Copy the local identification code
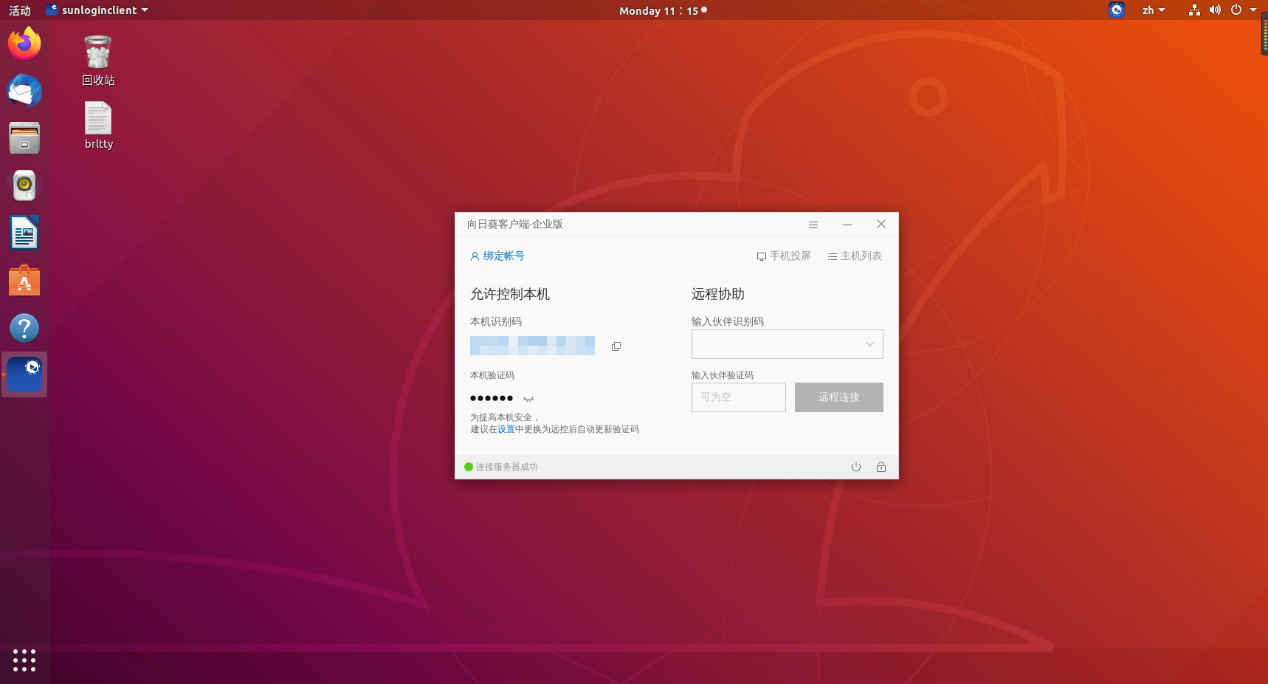1268x684 pixels. click(x=616, y=346)
